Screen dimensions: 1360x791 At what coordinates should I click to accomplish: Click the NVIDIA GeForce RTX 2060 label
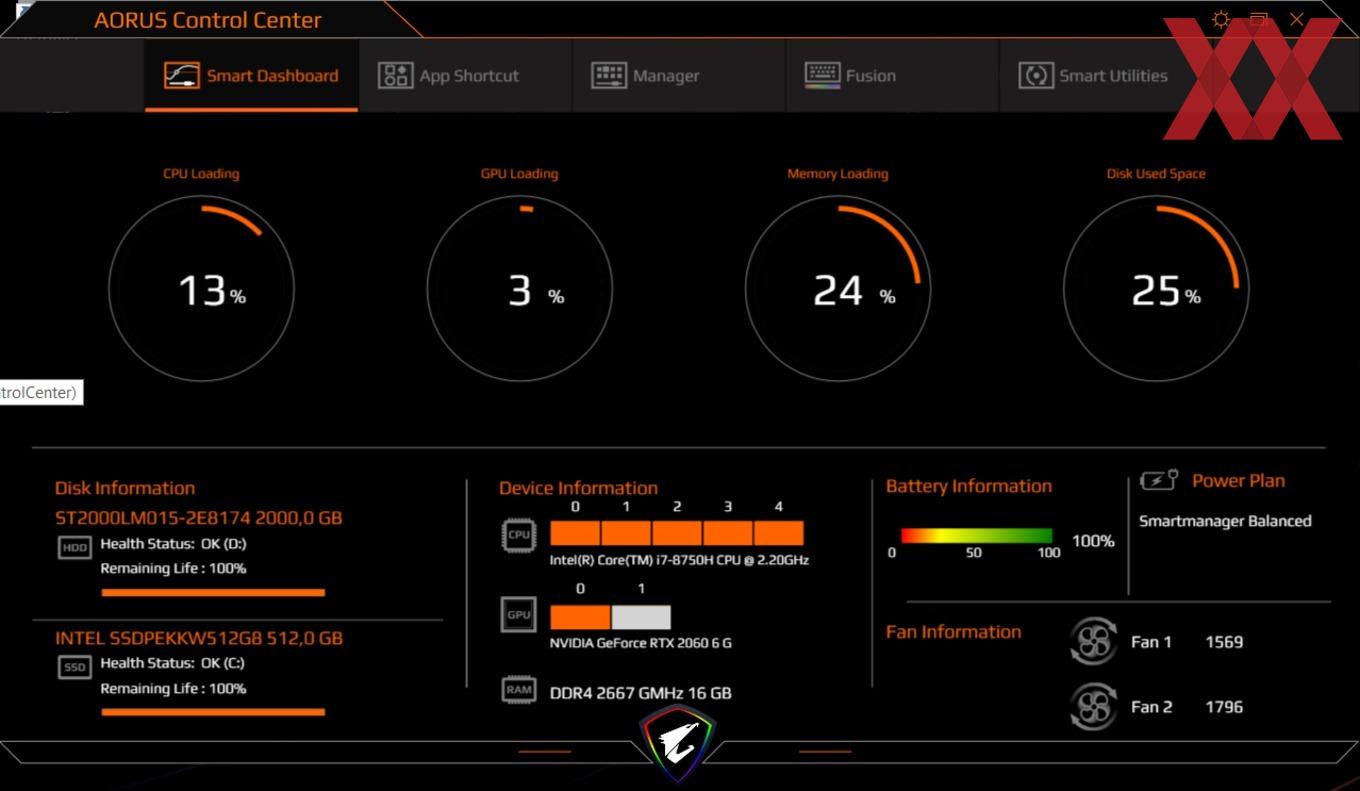pyautogui.click(x=641, y=643)
